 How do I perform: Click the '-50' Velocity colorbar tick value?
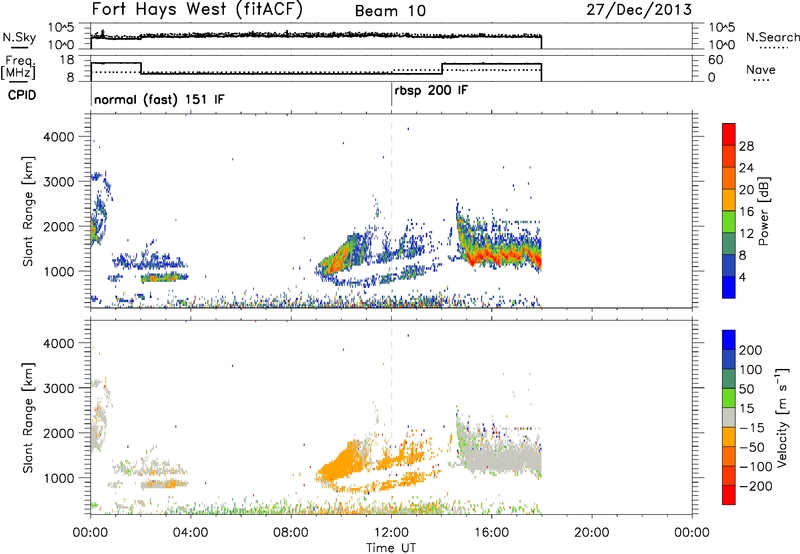752,447
